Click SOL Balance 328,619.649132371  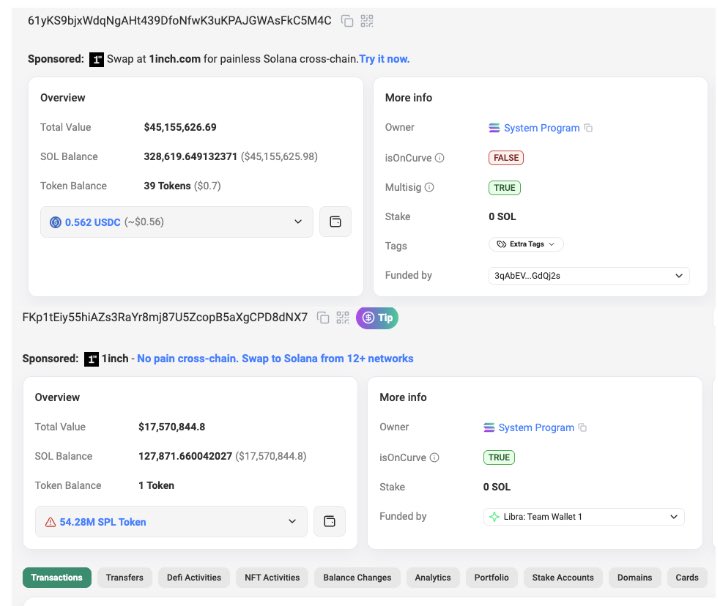190,157
